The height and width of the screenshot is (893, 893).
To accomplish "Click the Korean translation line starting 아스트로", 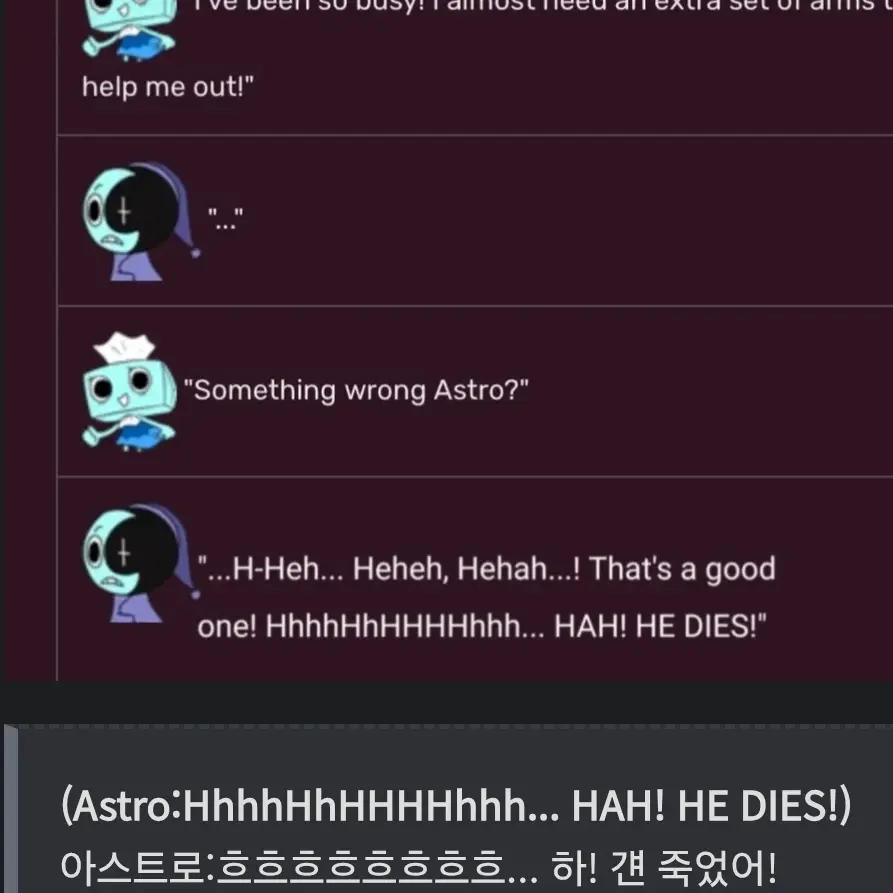I will click(x=418, y=868).
